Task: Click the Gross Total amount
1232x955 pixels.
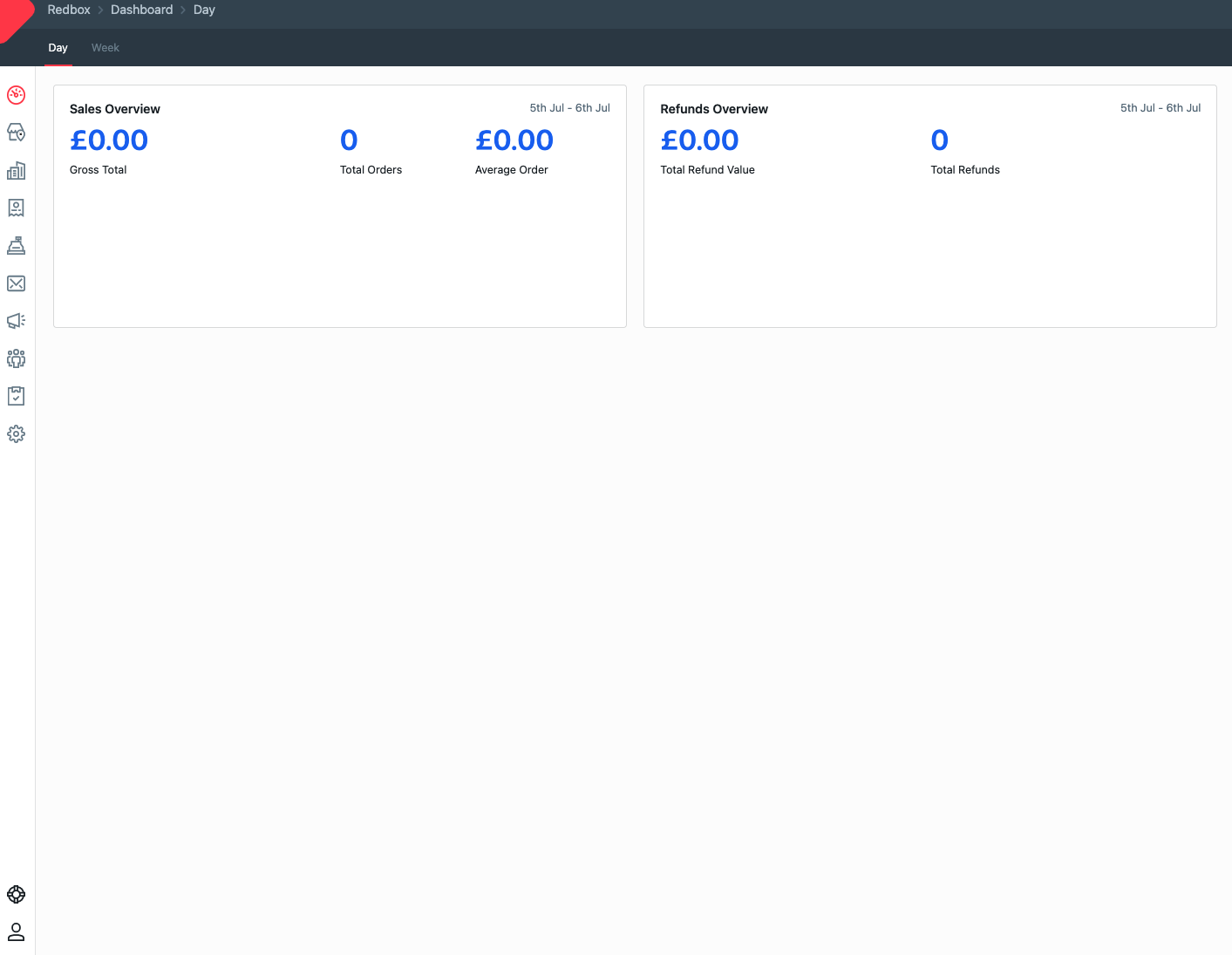Action: 108,140
